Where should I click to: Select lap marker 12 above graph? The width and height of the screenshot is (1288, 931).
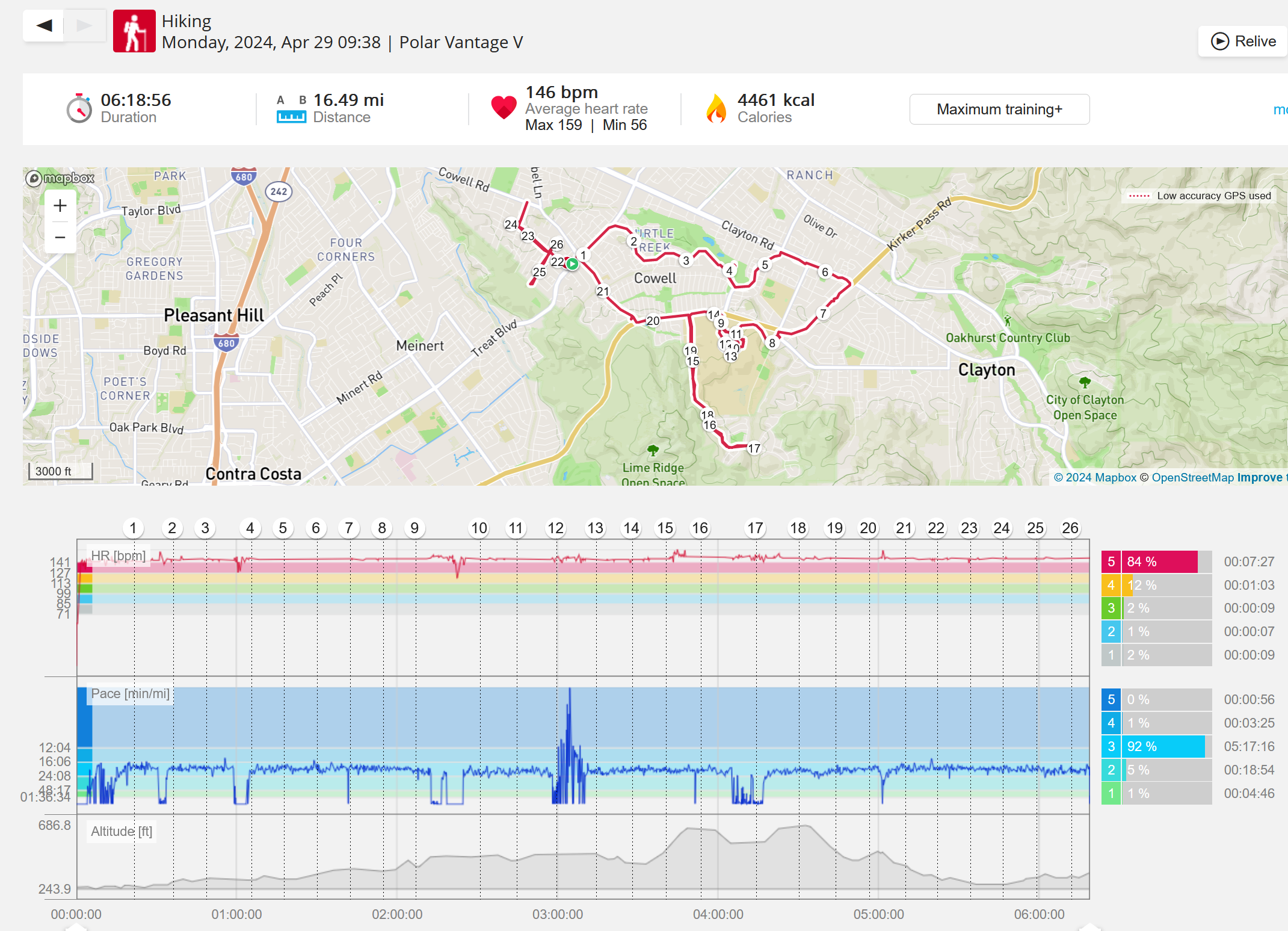click(555, 528)
